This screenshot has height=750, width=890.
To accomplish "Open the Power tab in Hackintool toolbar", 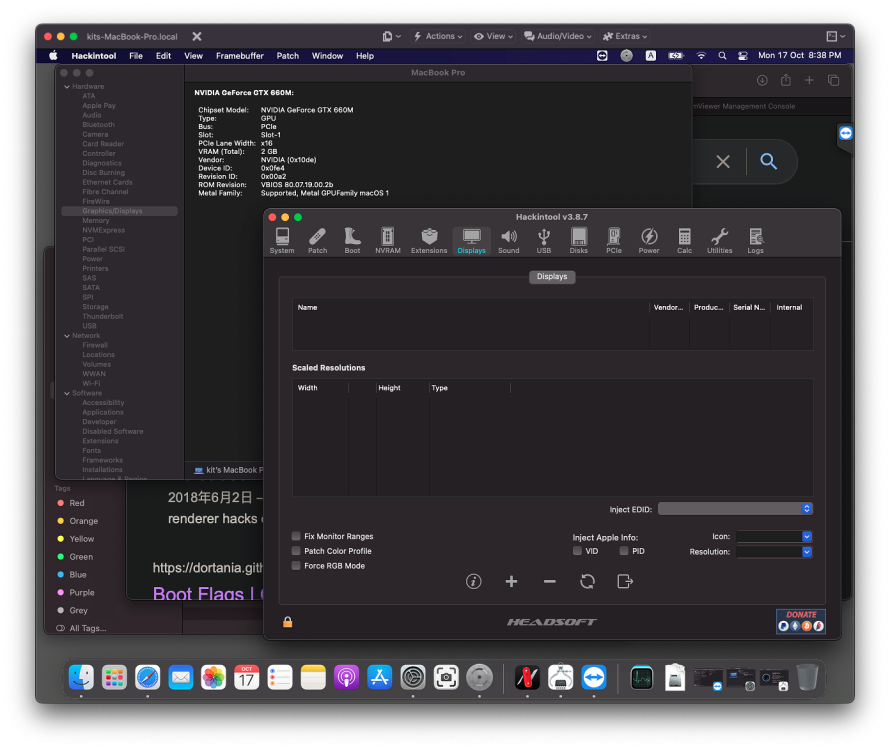I will click(x=649, y=241).
